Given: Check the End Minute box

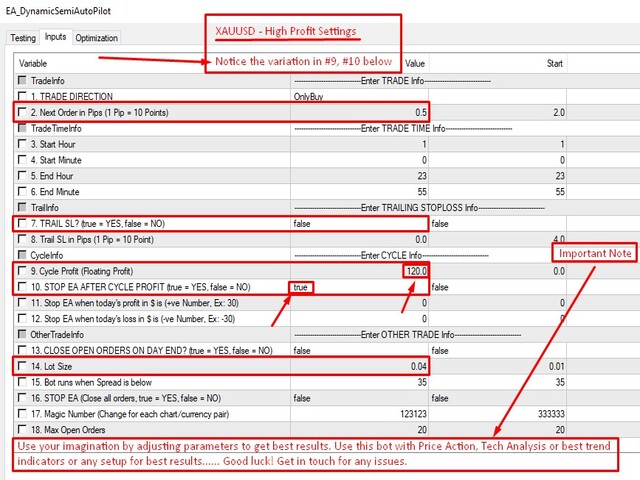Looking at the screenshot, I should [22, 191].
